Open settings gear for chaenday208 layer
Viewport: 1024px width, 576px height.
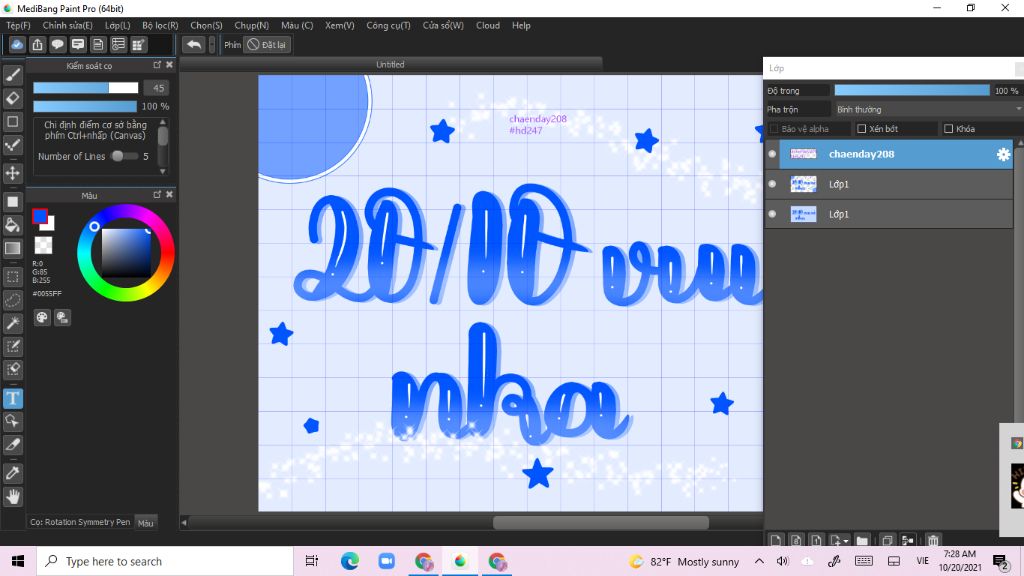(1003, 154)
